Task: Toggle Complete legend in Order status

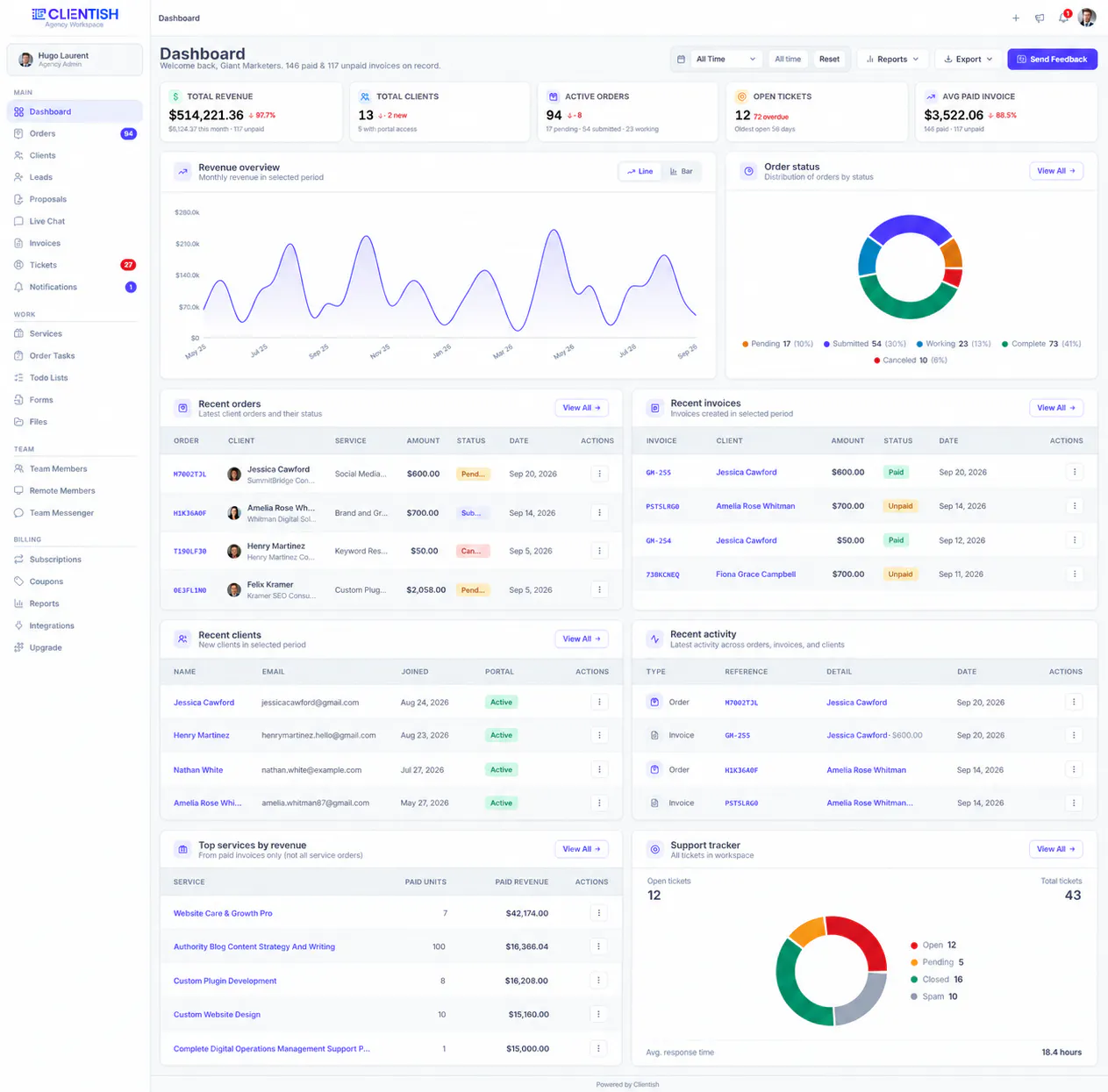Action: coord(1041,344)
